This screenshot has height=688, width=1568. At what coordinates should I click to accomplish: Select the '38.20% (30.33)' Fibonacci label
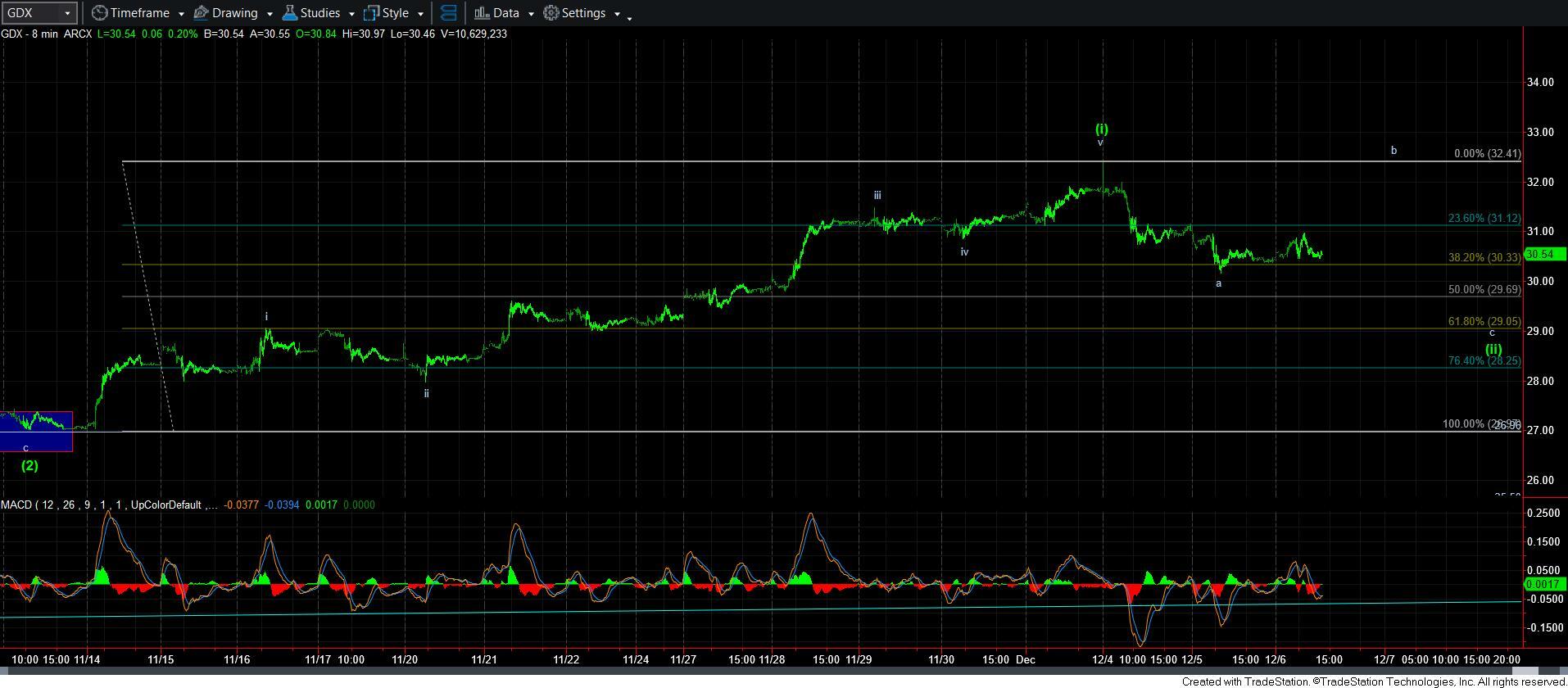point(1484,257)
